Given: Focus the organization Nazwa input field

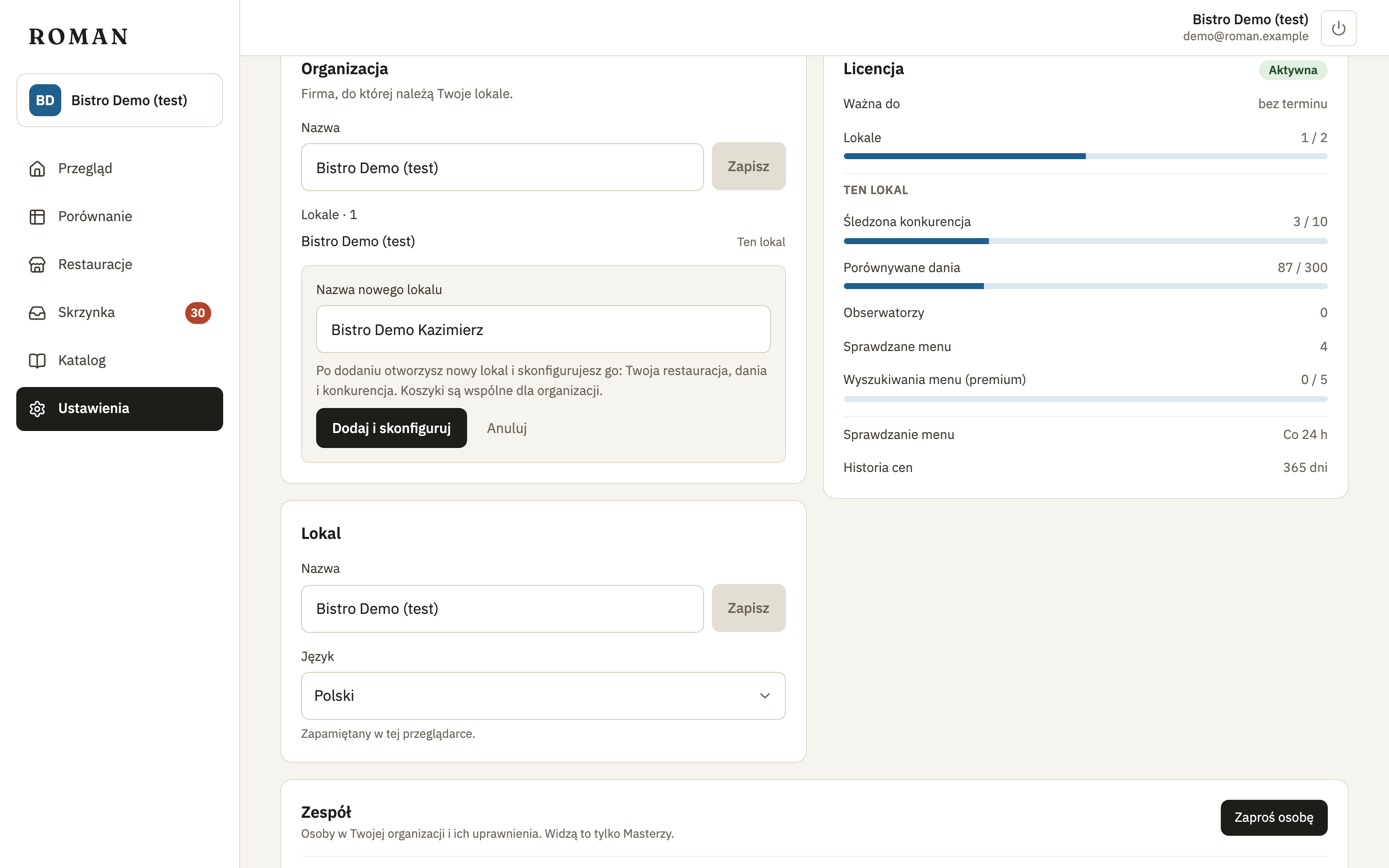Looking at the screenshot, I should [x=502, y=167].
